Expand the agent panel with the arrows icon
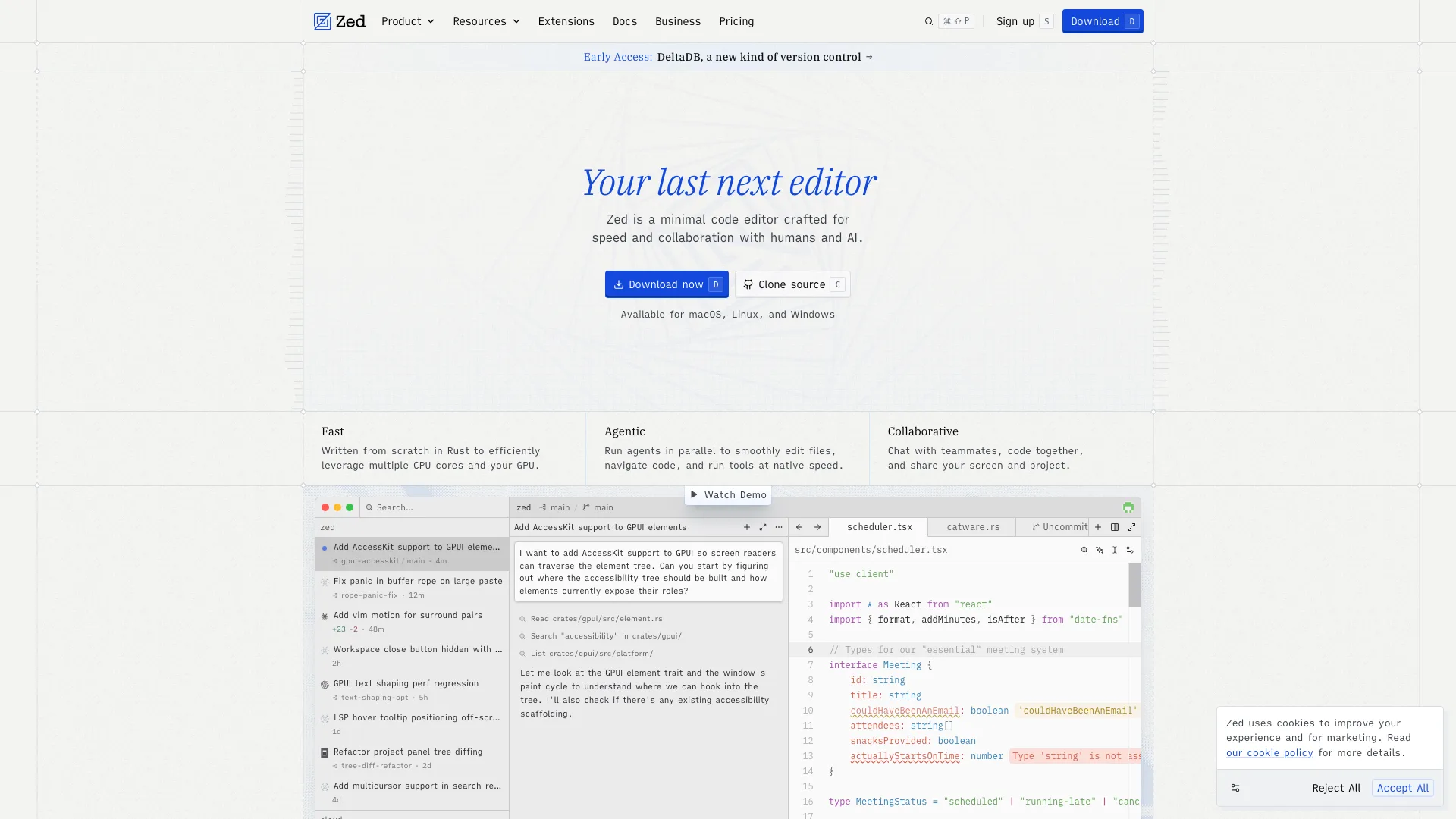The width and height of the screenshot is (1456, 819). click(763, 527)
